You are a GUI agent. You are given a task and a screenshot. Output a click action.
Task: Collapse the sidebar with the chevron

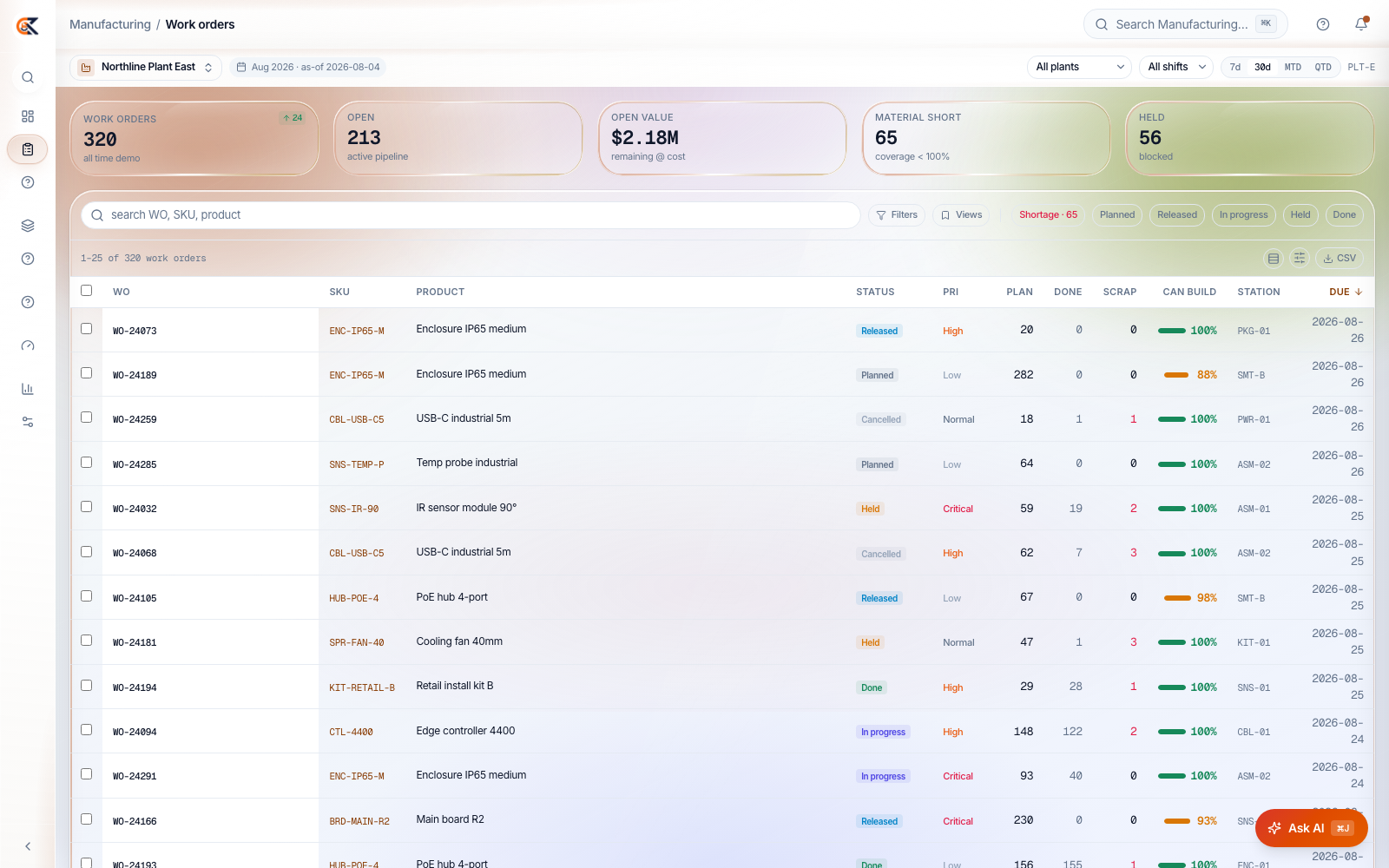(28, 846)
